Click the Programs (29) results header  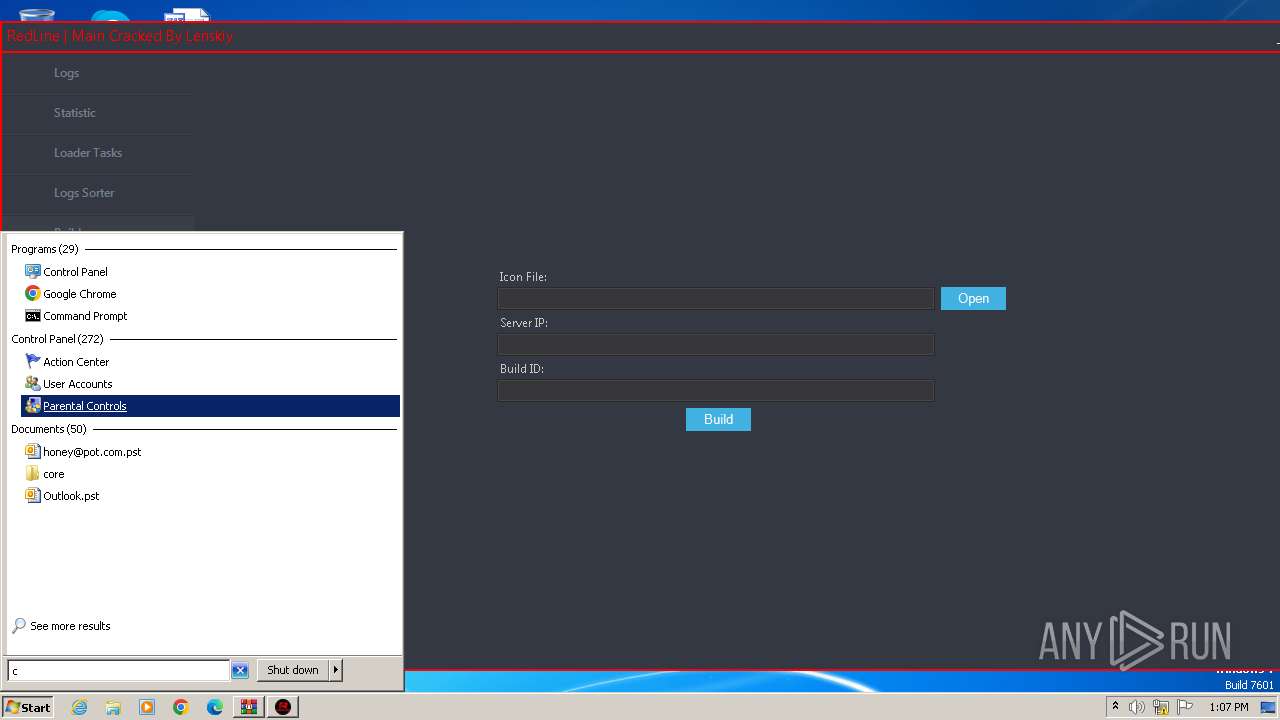pos(45,249)
